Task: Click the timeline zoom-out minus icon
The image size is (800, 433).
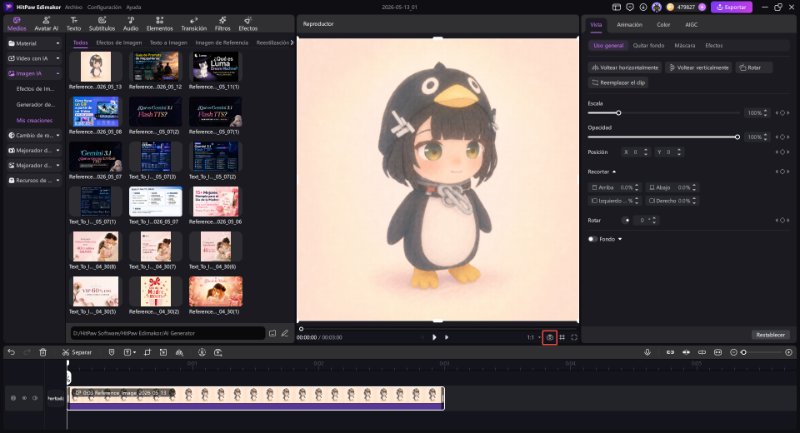Action: (x=734, y=352)
